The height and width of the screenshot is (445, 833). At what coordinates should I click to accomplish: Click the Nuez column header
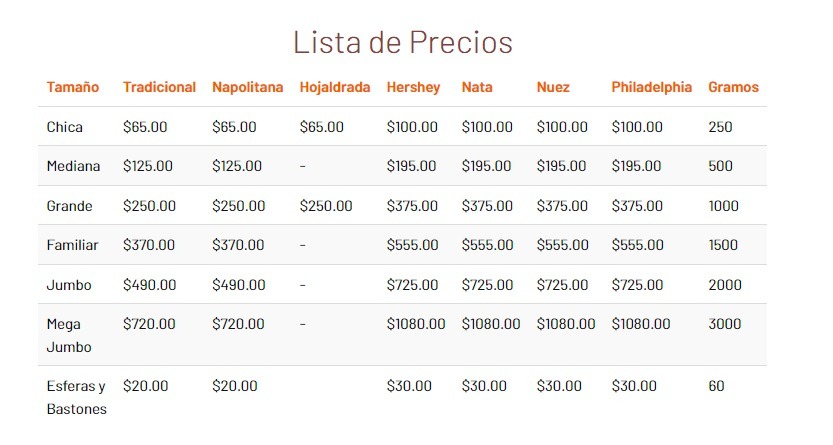553,87
